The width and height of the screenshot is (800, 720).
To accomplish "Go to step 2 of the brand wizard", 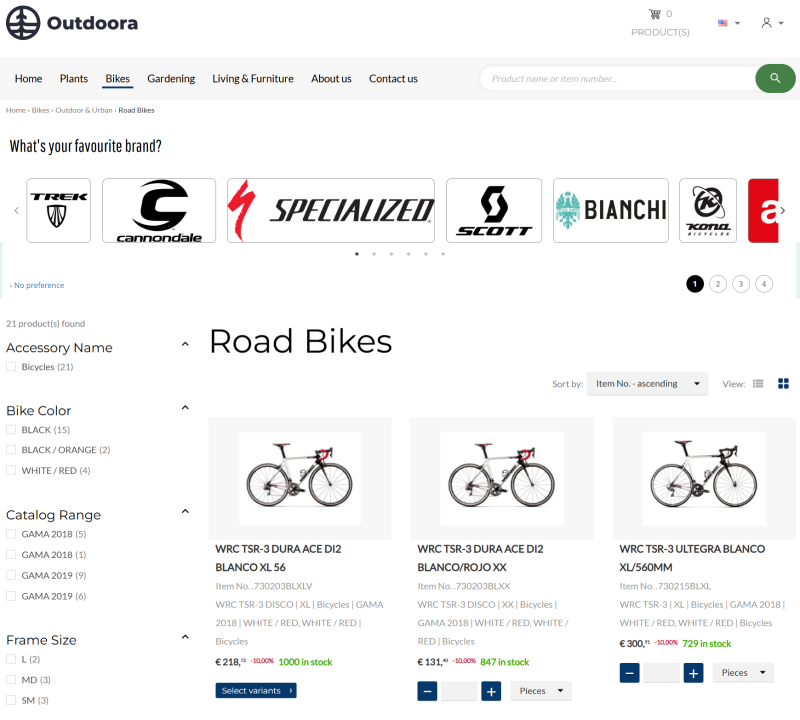I will click(718, 284).
